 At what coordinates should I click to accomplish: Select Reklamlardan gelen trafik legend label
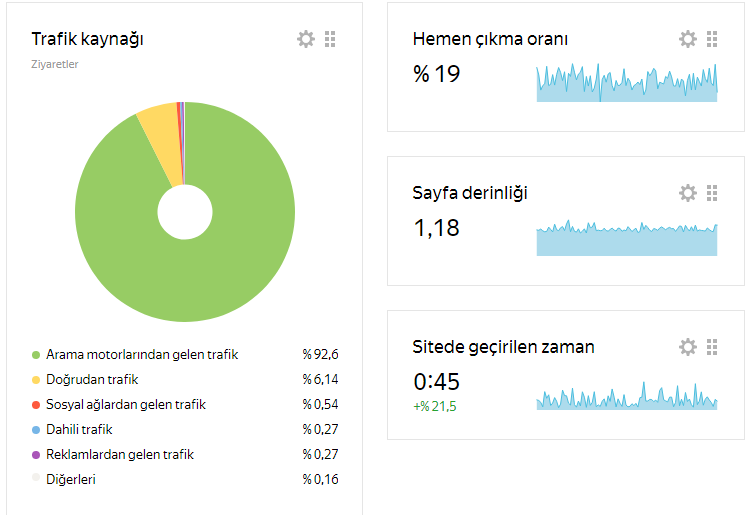[120, 455]
